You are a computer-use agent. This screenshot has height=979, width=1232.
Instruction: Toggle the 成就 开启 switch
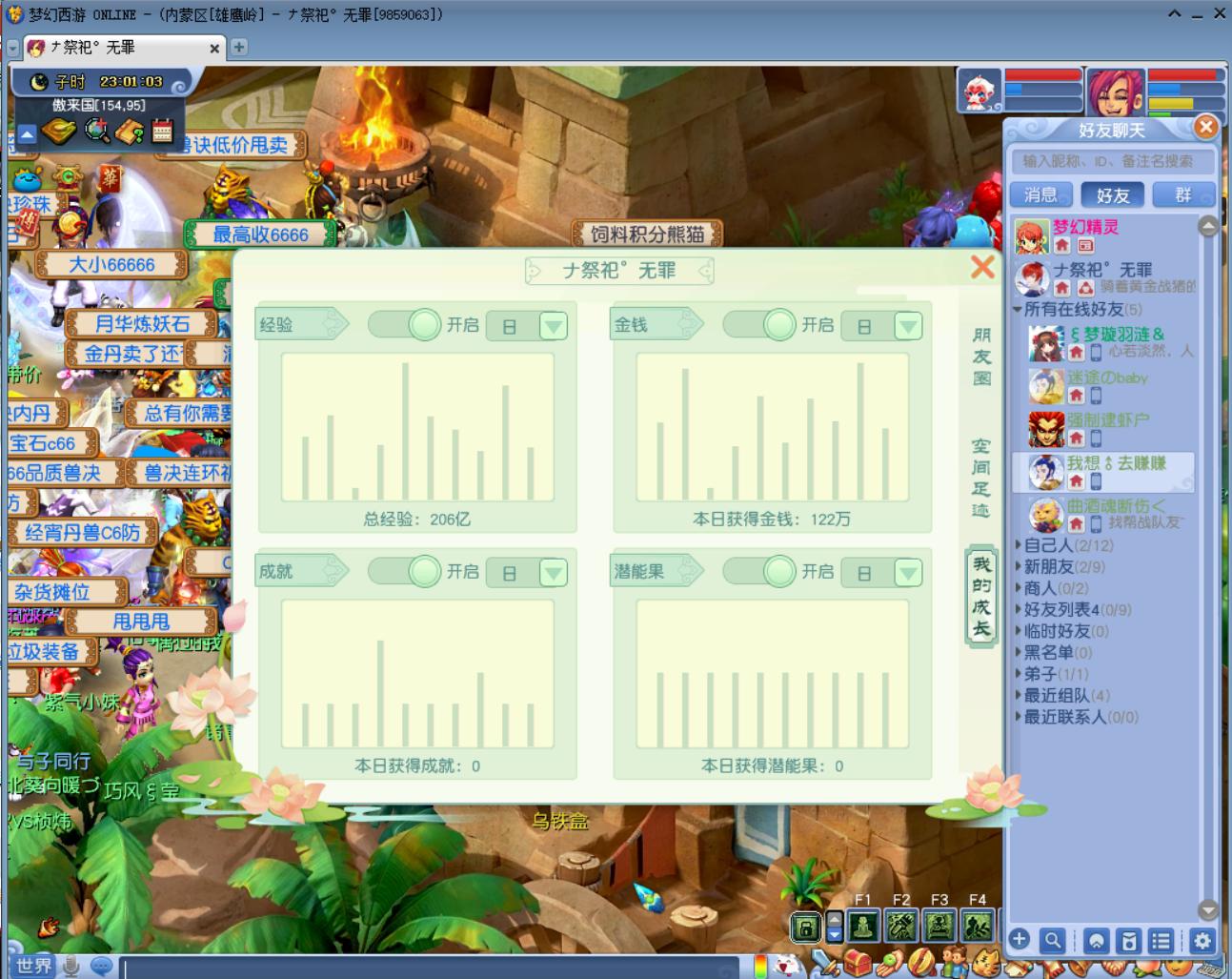click(404, 571)
